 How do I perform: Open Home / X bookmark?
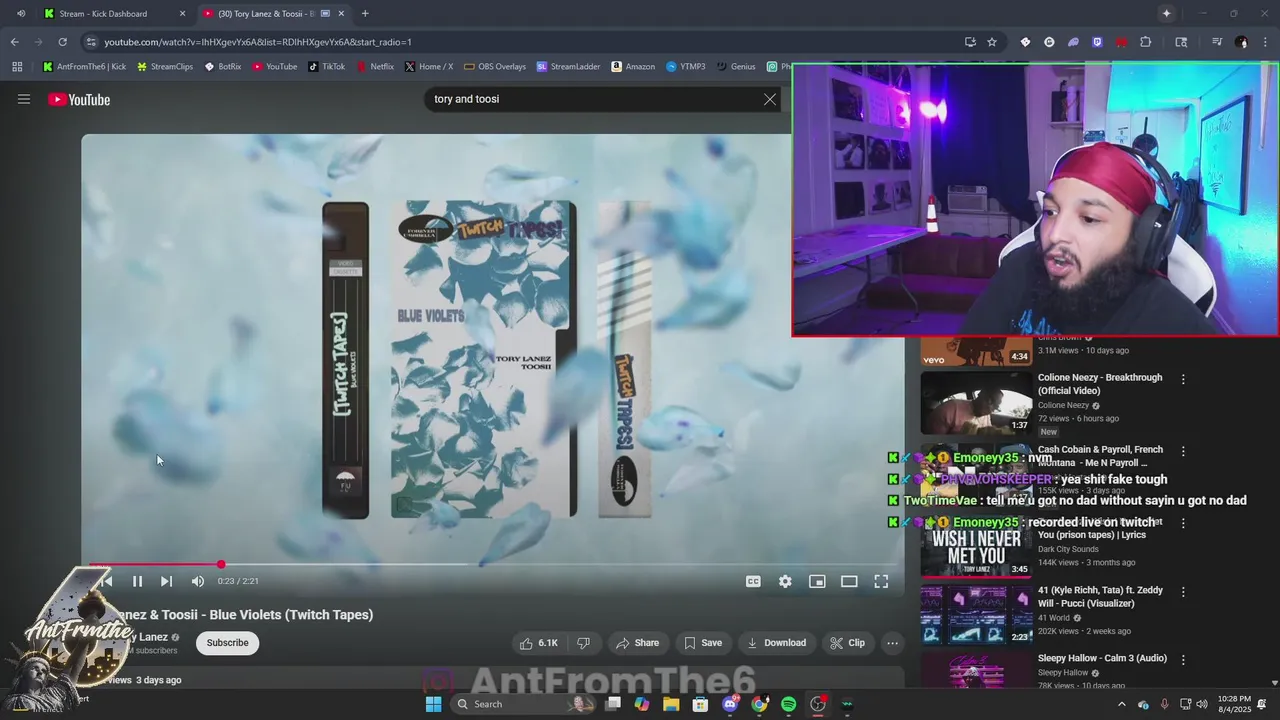click(x=429, y=67)
